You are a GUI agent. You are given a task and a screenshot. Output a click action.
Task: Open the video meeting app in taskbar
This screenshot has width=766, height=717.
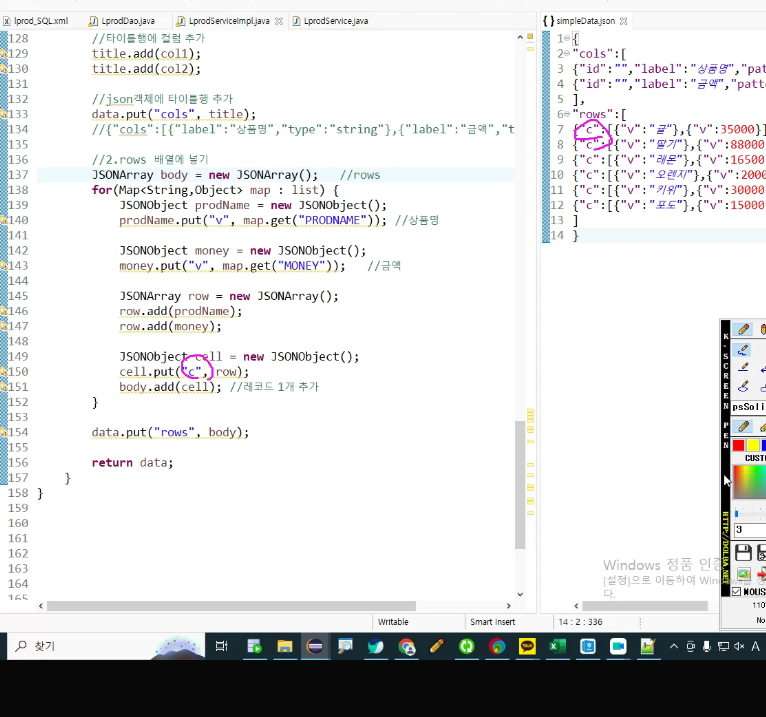point(618,646)
